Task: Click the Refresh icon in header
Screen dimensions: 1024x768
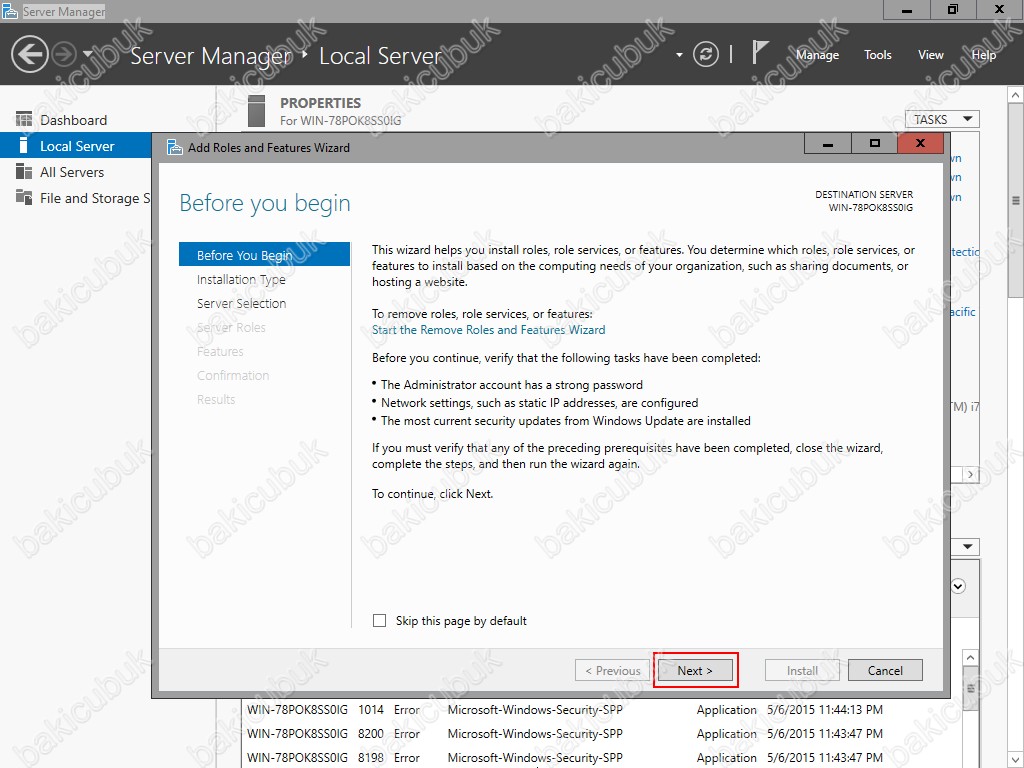Action: click(x=706, y=55)
